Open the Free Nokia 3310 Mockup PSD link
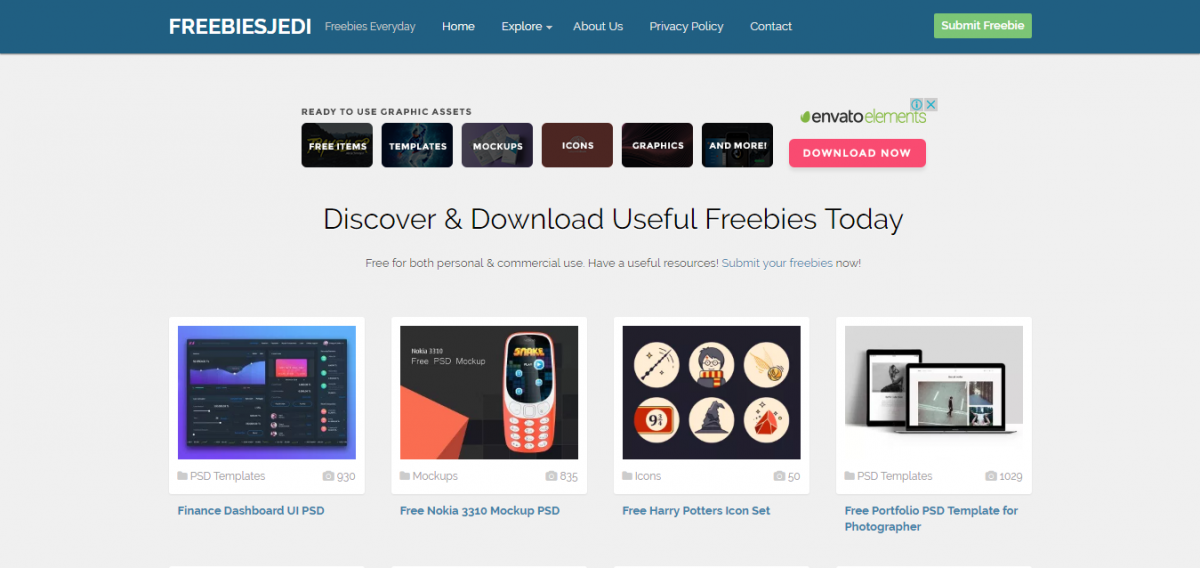The image size is (1200, 568). [480, 510]
